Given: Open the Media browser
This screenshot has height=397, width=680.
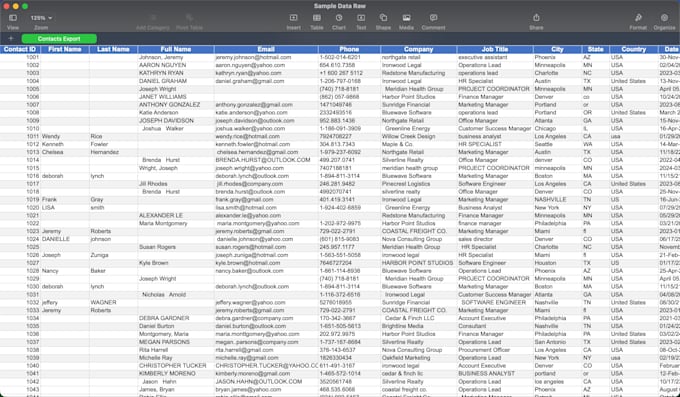Looking at the screenshot, I should click(x=406, y=18).
